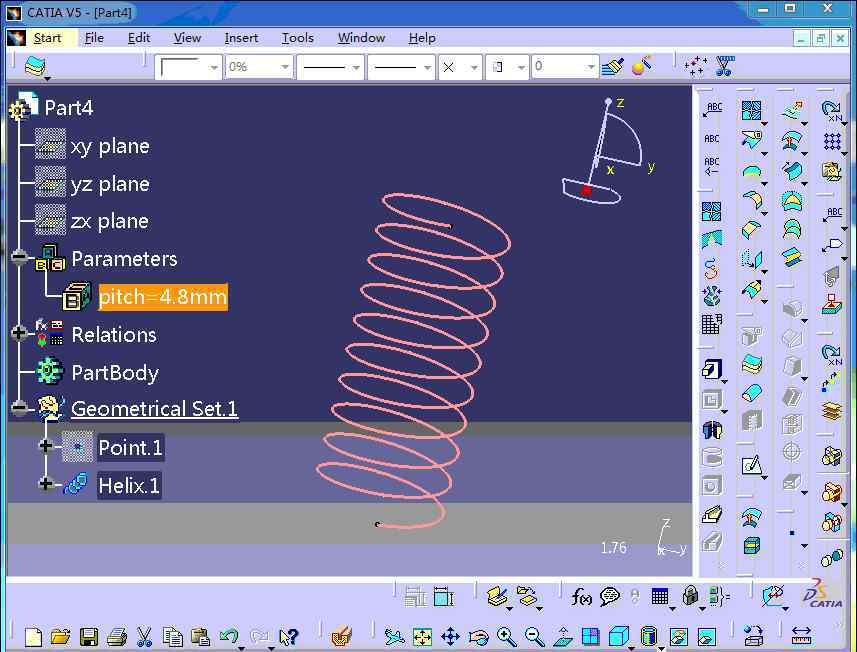Save the part with the floppy disk icon

(x=89, y=637)
